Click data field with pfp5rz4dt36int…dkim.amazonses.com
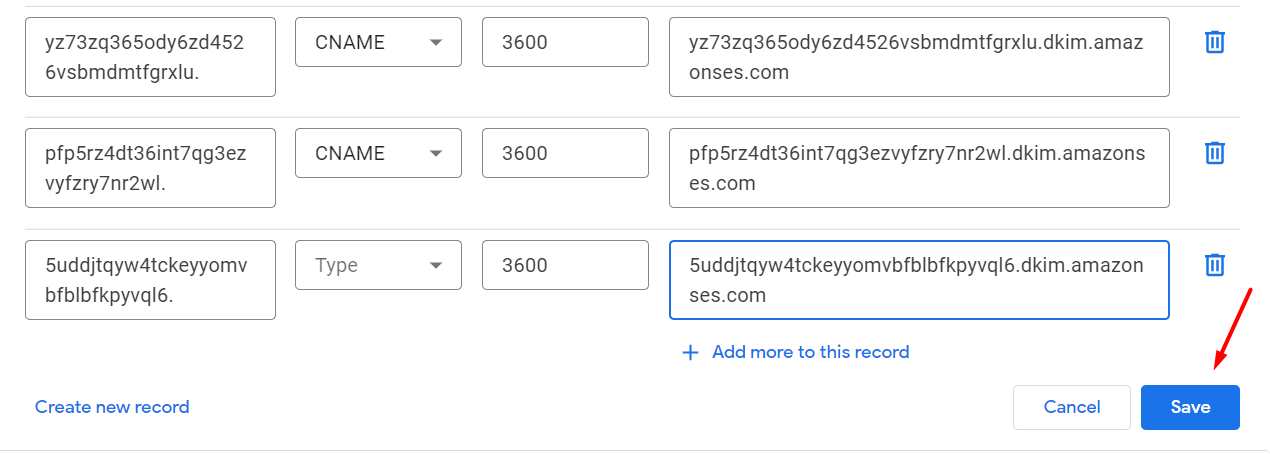Screen dimensions: 1270x455 click(x=918, y=168)
